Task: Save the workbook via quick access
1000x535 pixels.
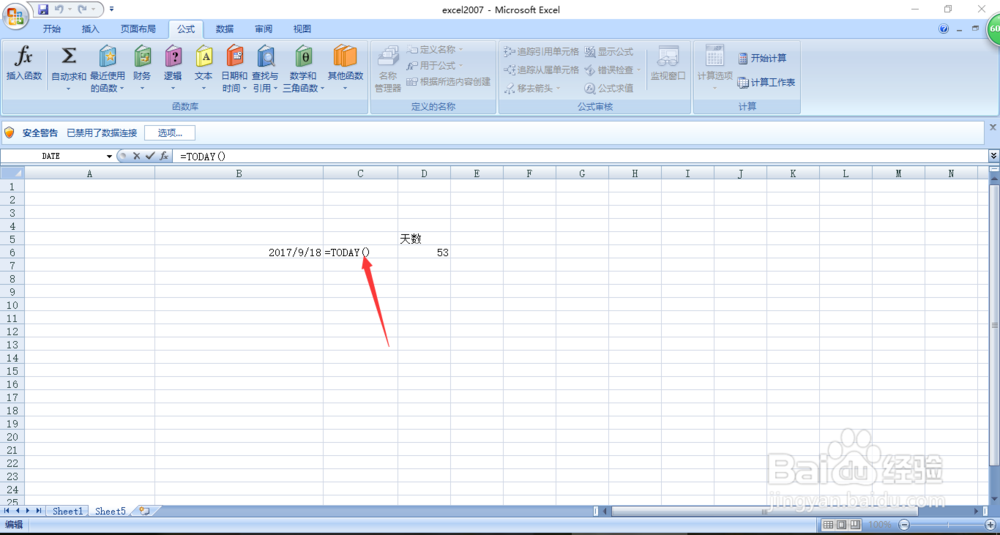Action: [43, 10]
